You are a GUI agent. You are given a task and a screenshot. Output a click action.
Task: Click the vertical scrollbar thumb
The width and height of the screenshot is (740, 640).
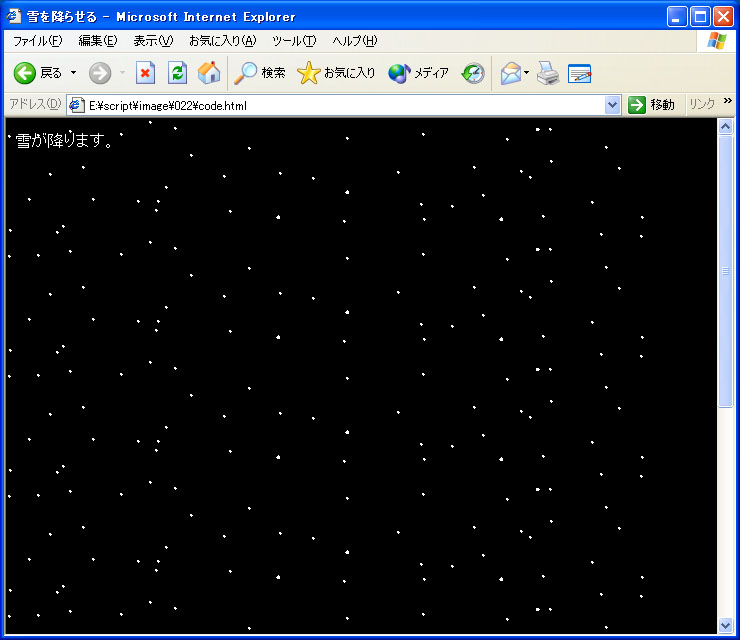(x=725, y=271)
